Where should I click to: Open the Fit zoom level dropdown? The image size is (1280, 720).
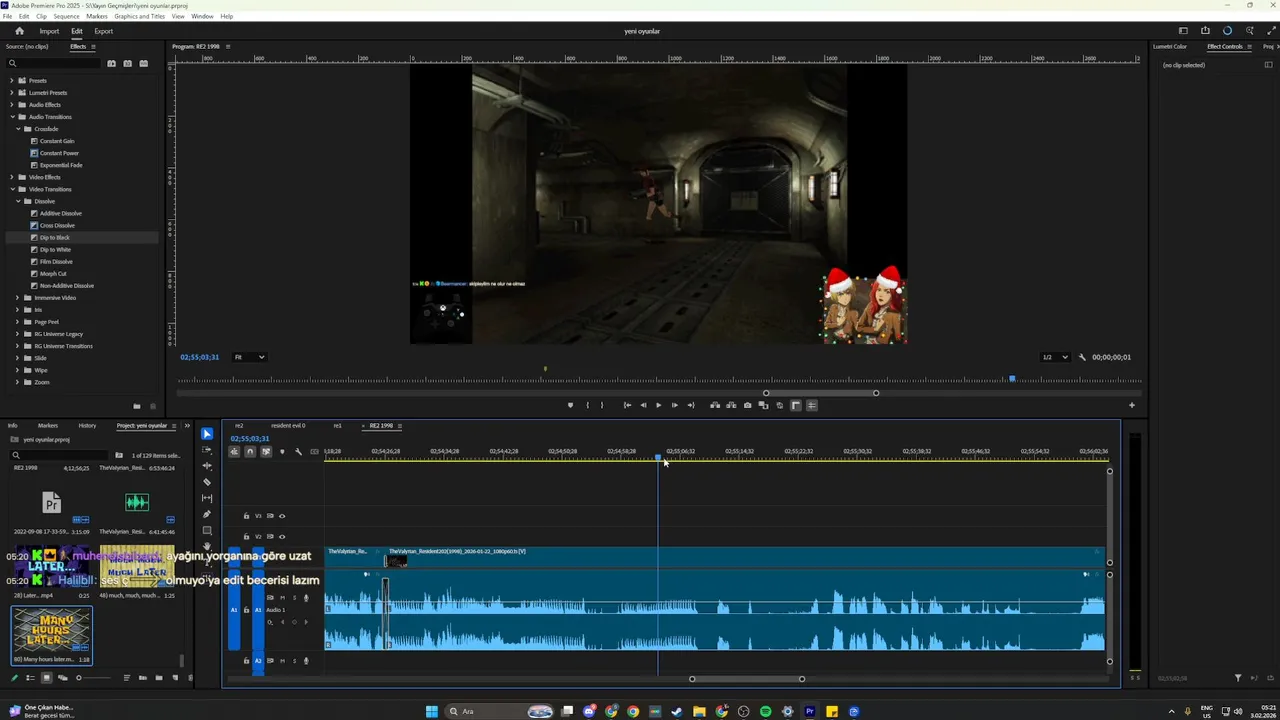[249, 357]
